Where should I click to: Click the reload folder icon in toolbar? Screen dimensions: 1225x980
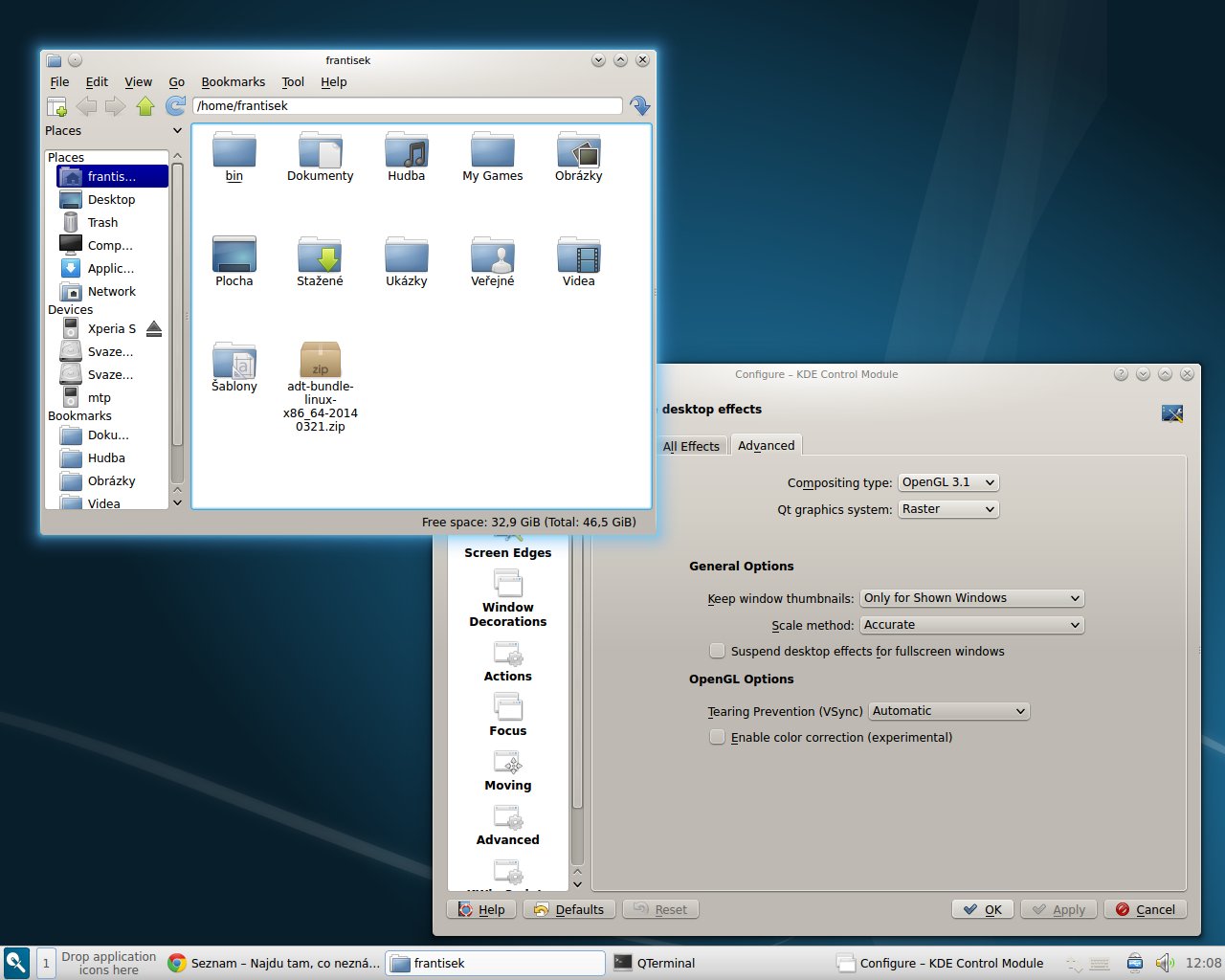point(175,106)
